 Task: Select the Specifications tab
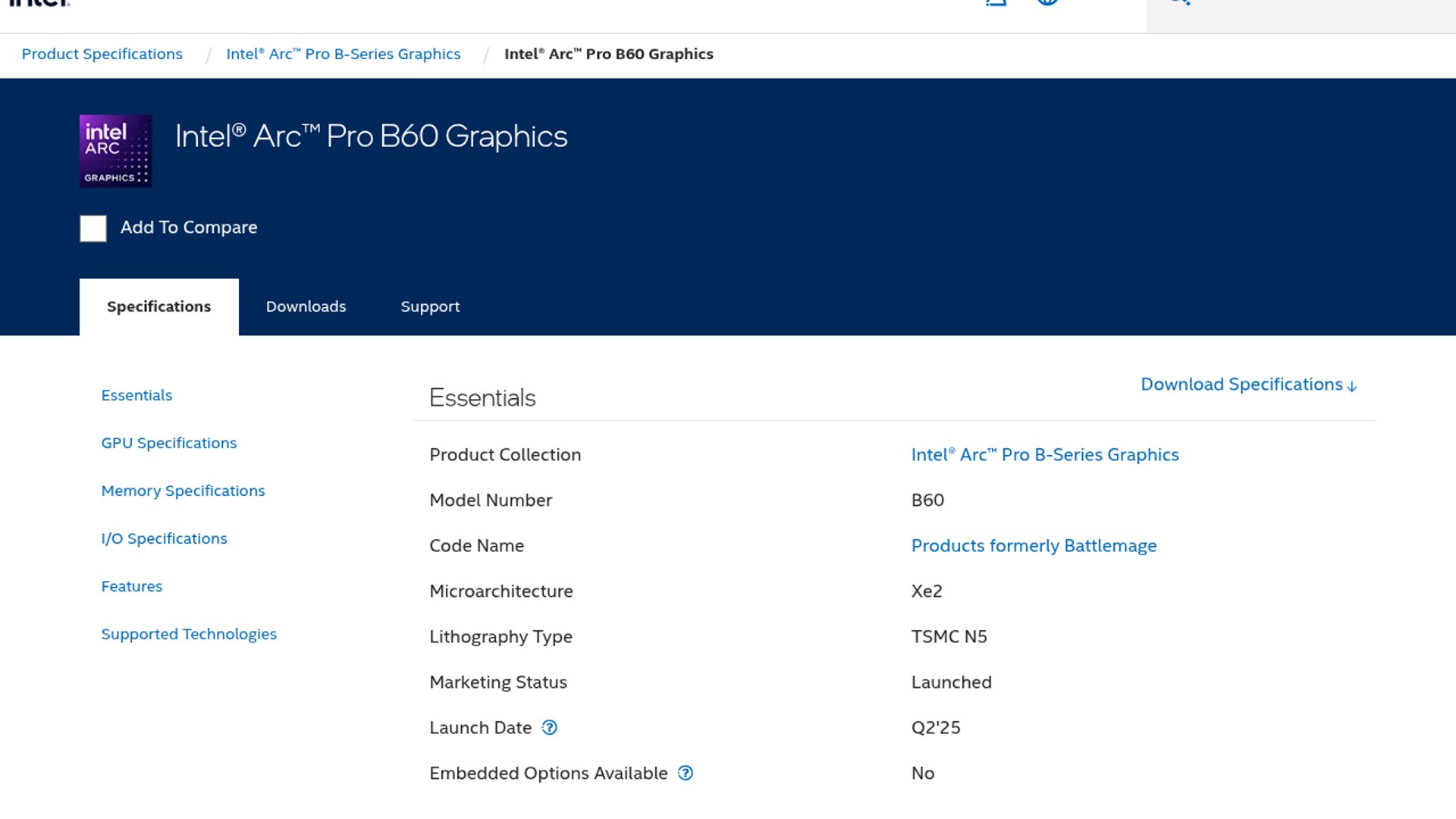[x=158, y=307]
